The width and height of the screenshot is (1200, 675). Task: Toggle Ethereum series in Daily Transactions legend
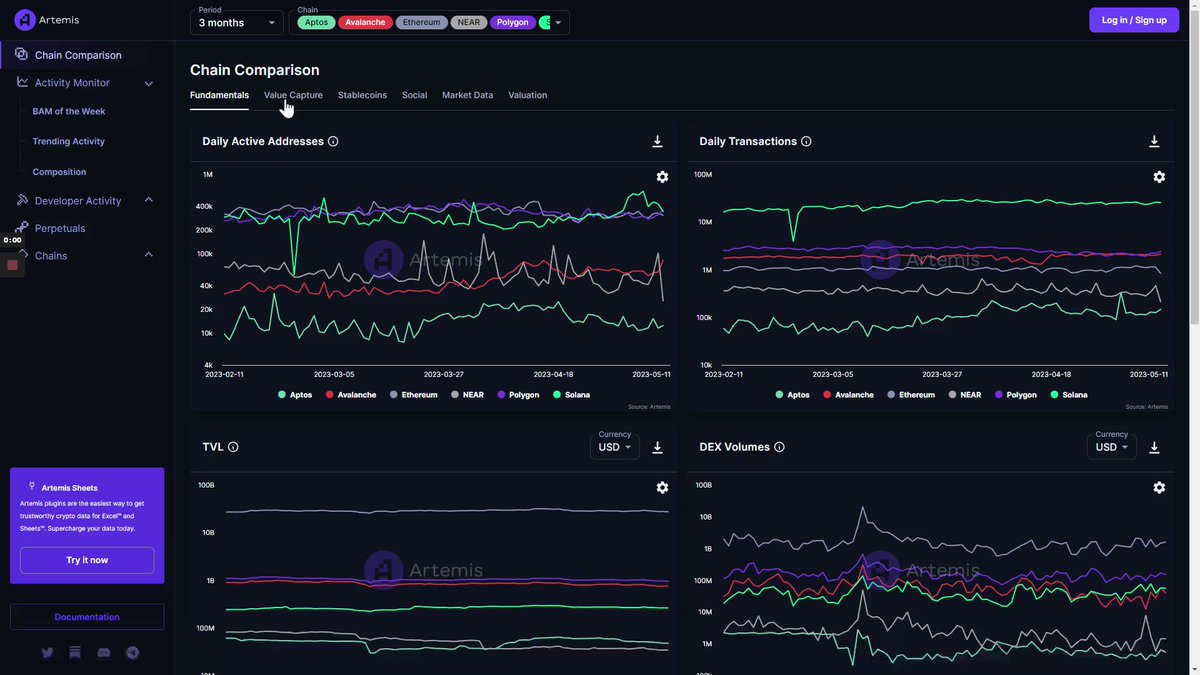(910, 395)
